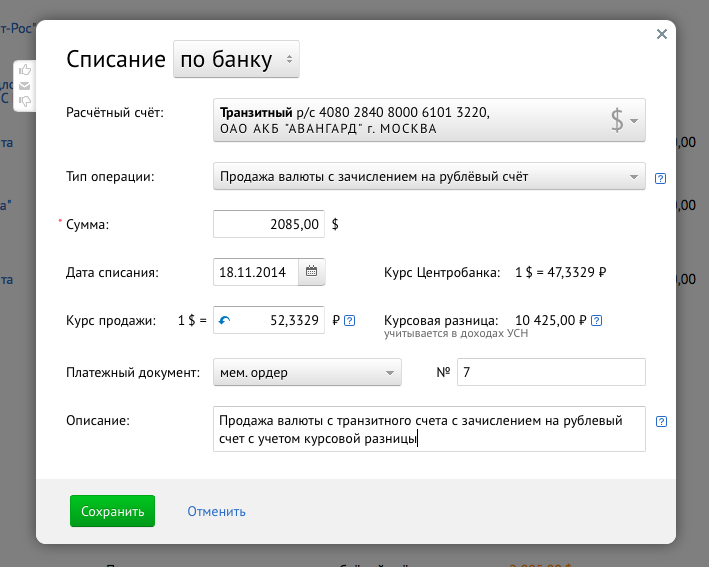Open the Тип операции dropdown

click(x=429, y=176)
